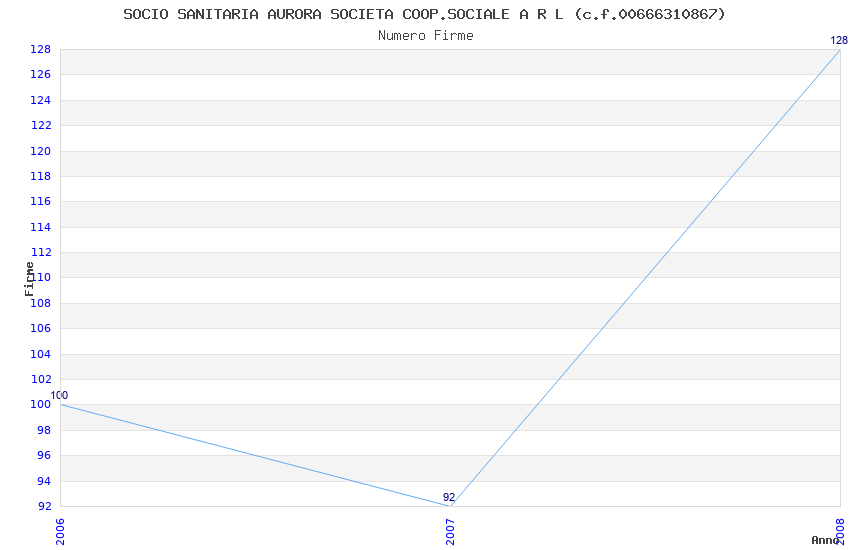Select the y-axis tick value 124

[x=41, y=100]
